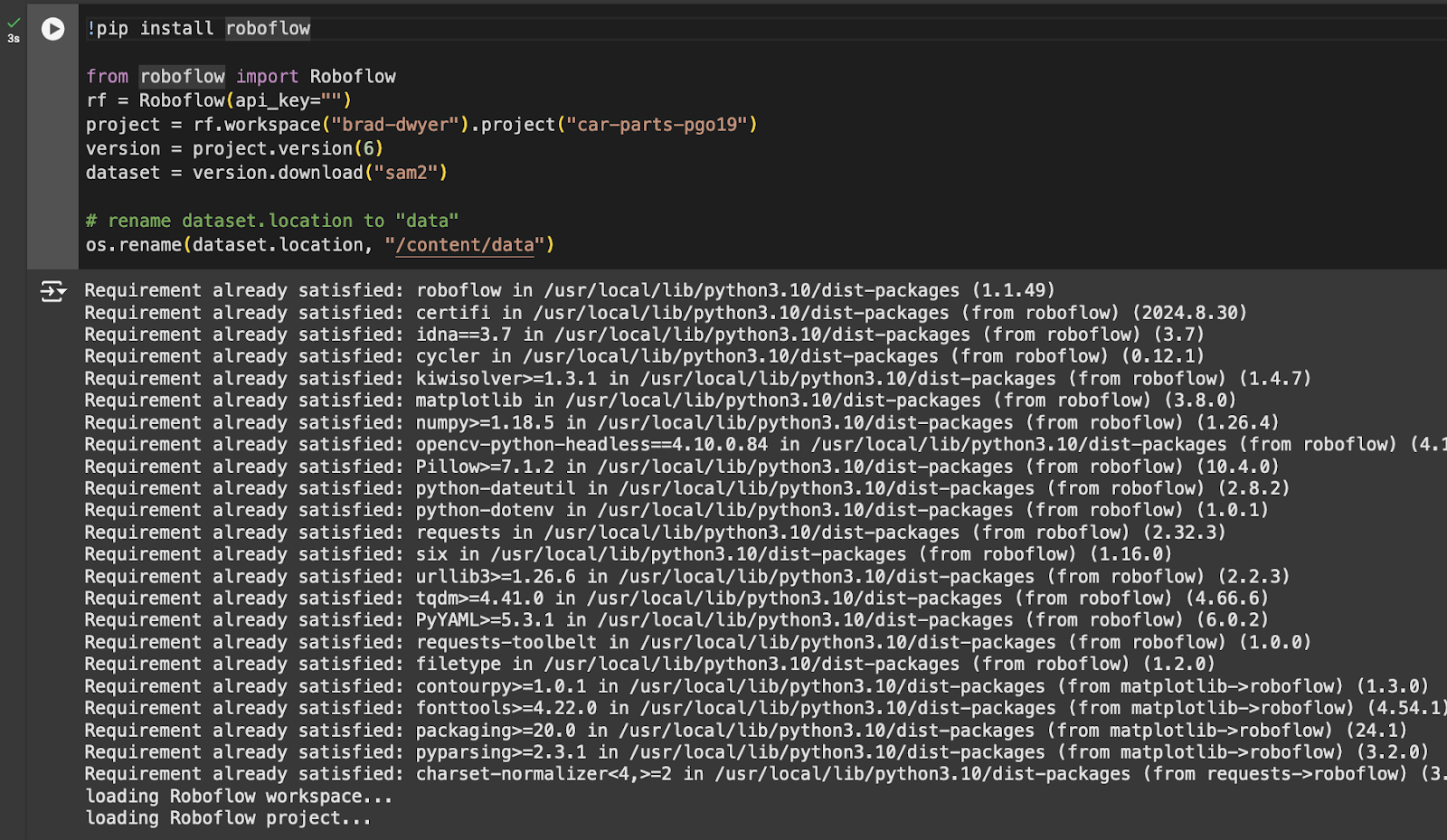Click the os.rename code line

point(320,245)
